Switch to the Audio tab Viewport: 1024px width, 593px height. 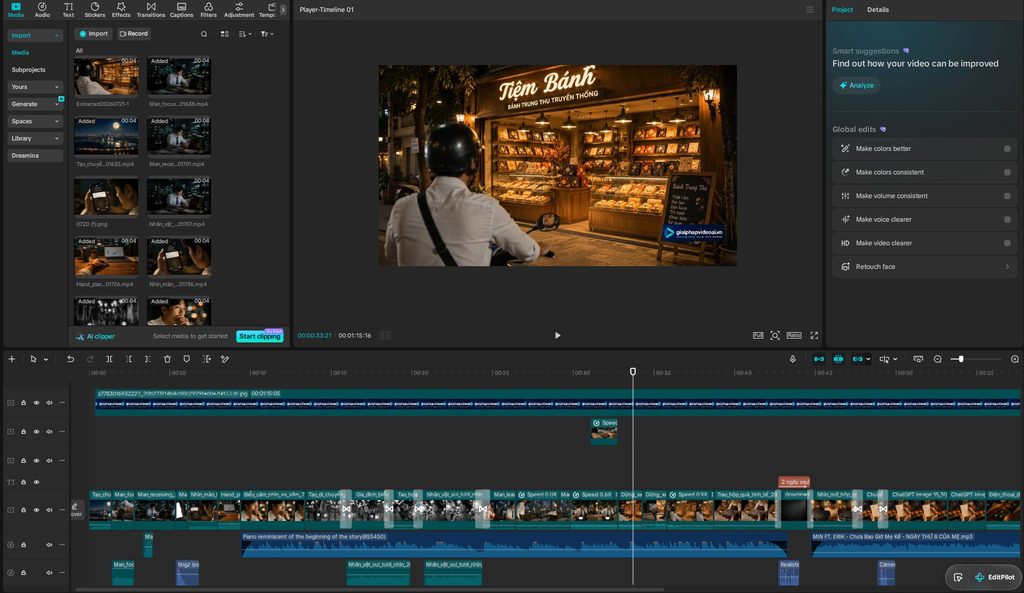click(42, 10)
